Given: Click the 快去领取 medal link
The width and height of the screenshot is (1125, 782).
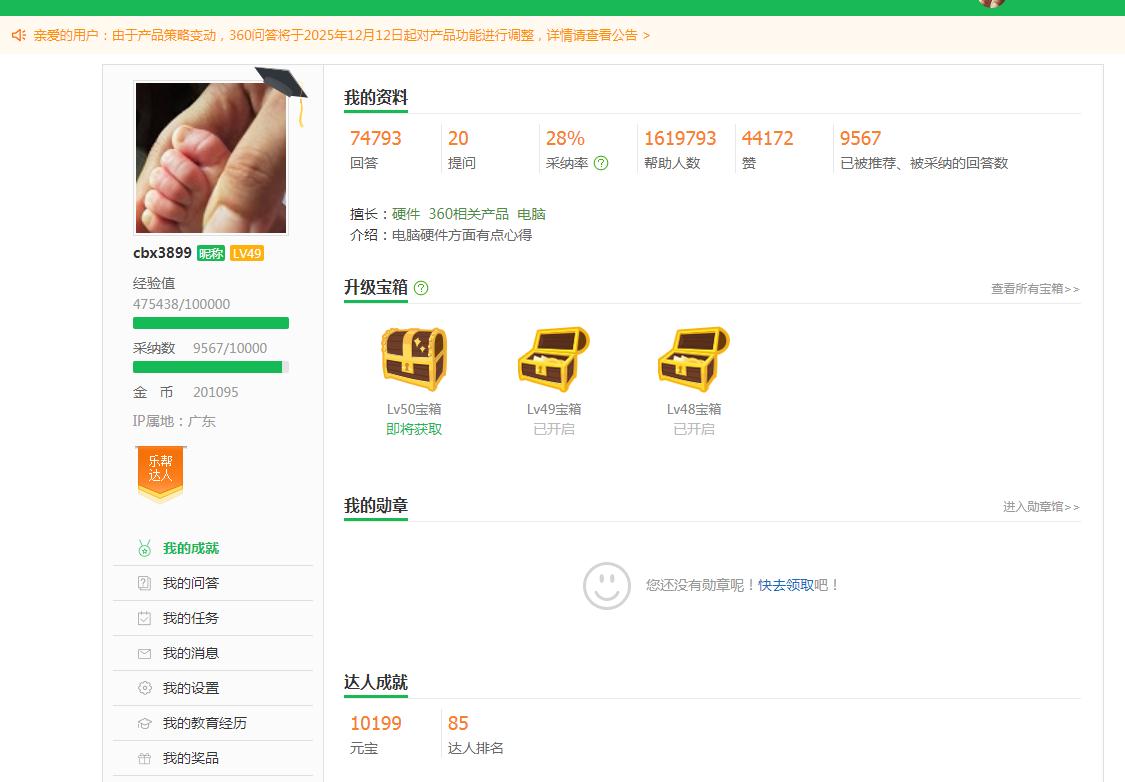Looking at the screenshot, I should [786, 585].
